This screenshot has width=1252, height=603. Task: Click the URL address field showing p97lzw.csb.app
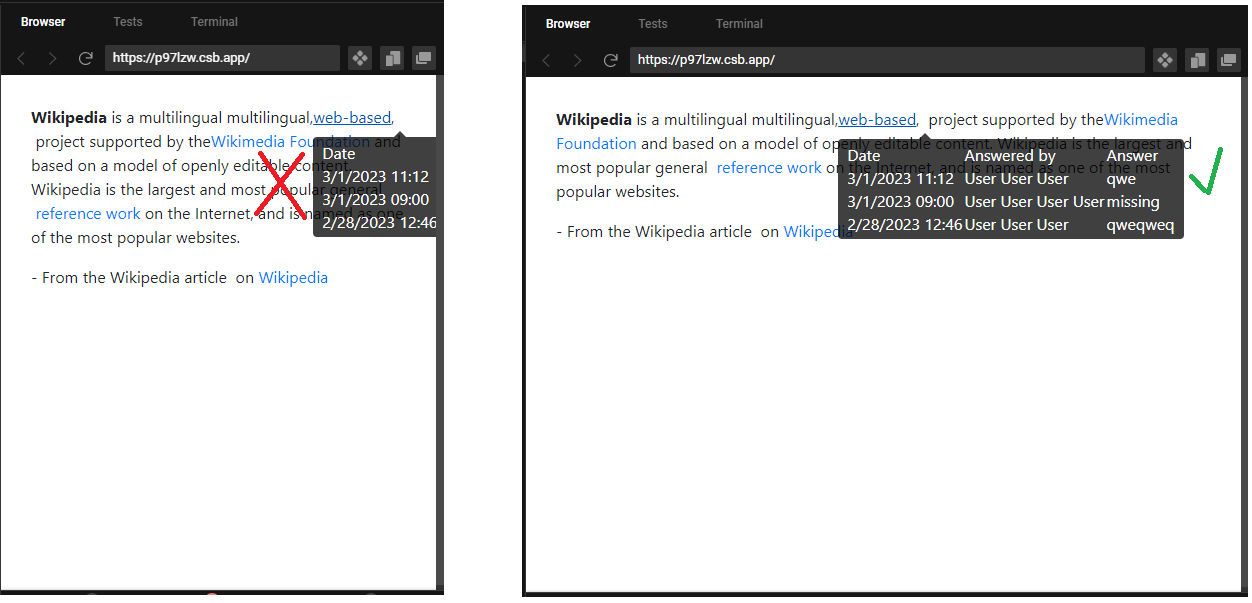tap(222, 58)
